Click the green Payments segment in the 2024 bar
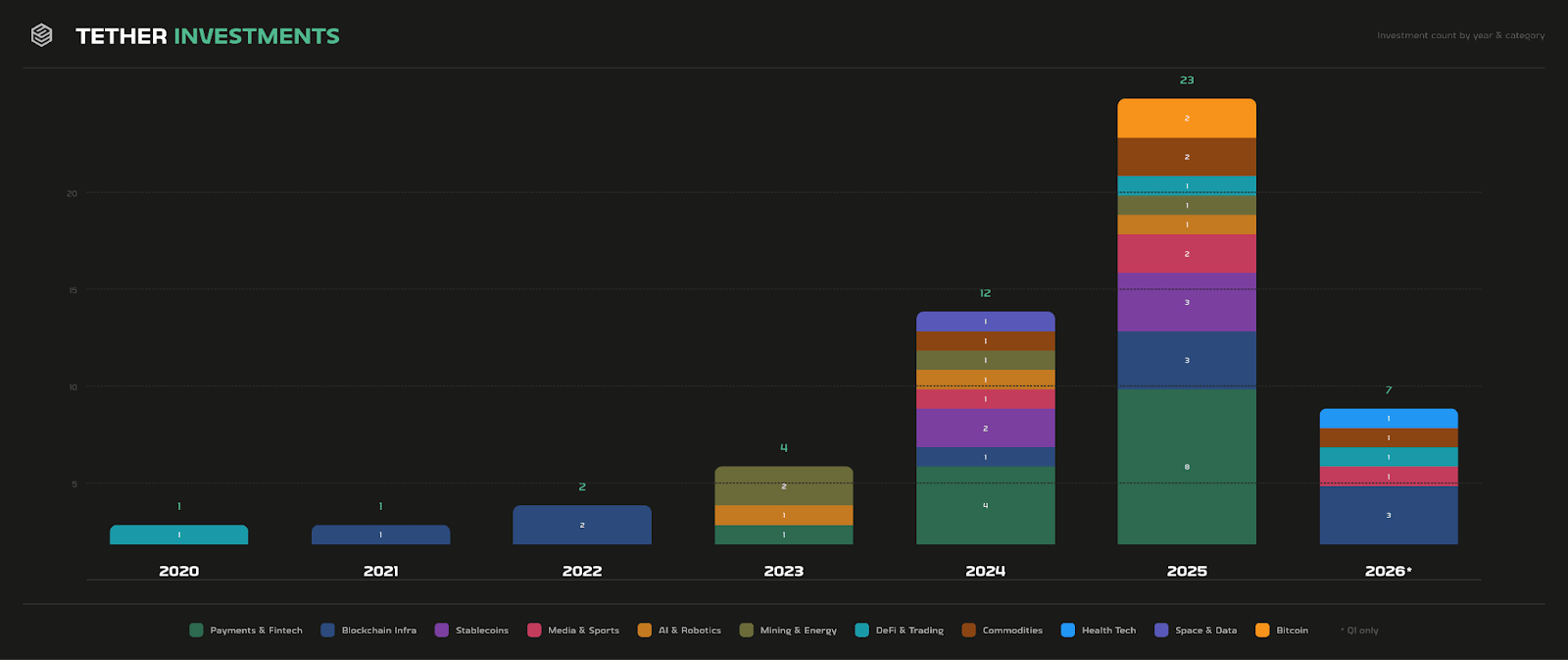 (986, 505)
